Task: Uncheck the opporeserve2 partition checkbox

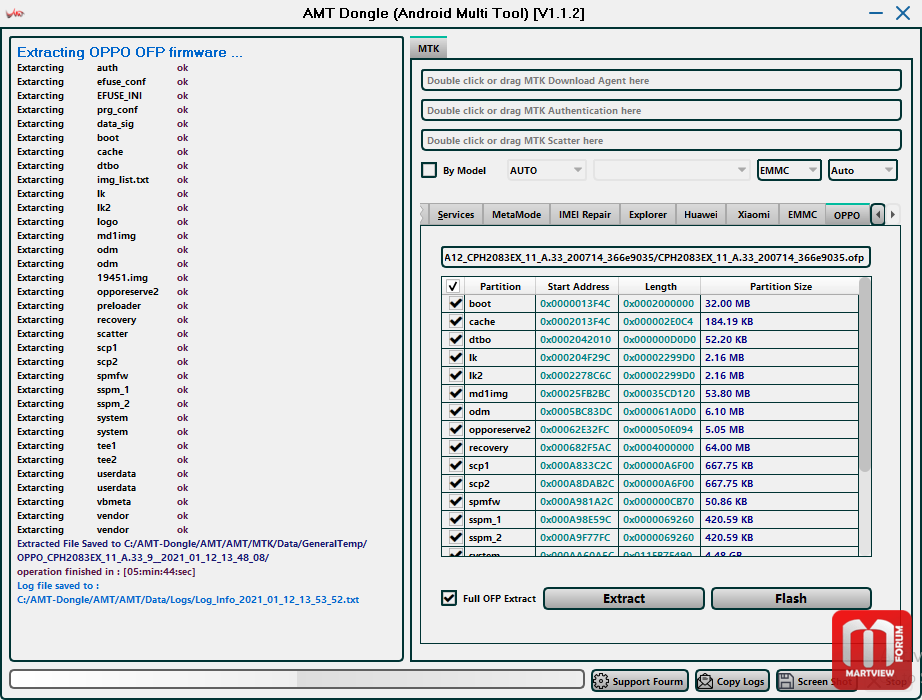Action: coord(455,429)
